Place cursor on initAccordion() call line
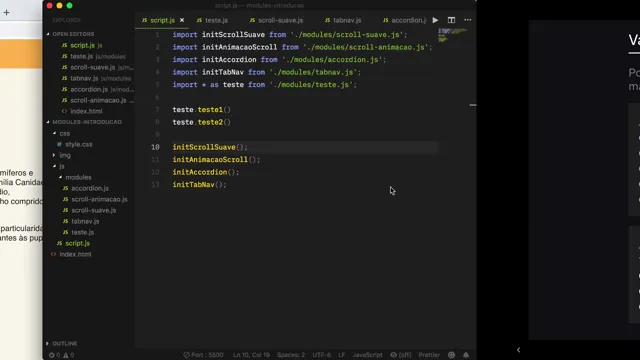 (206, 172)
